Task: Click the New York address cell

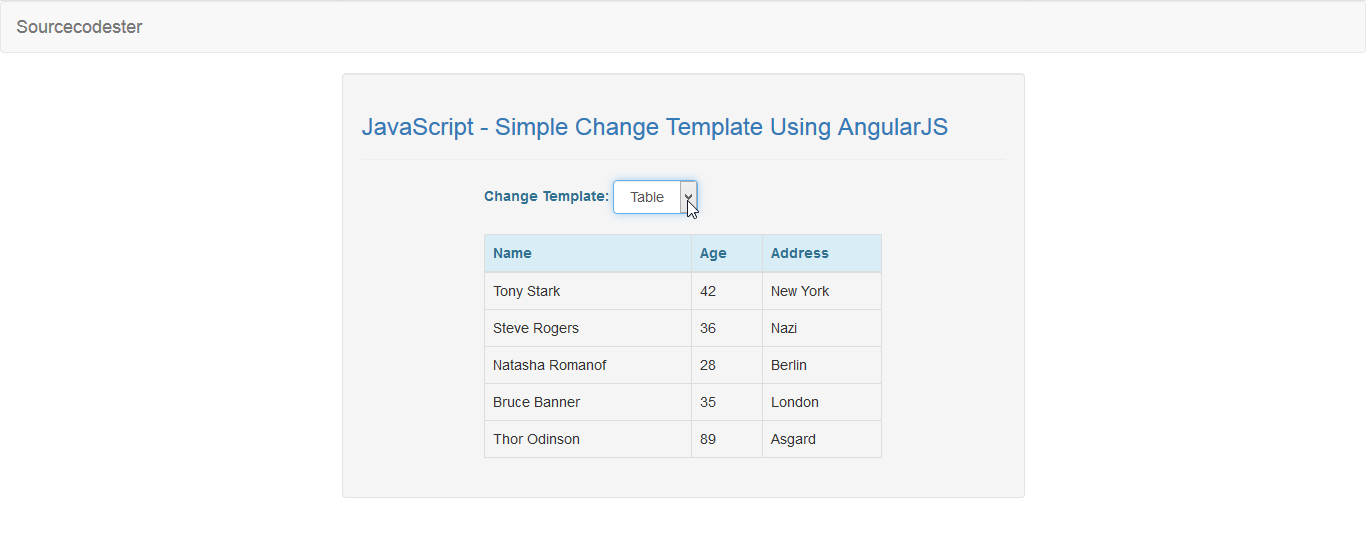Action: [x=822, y=291]
